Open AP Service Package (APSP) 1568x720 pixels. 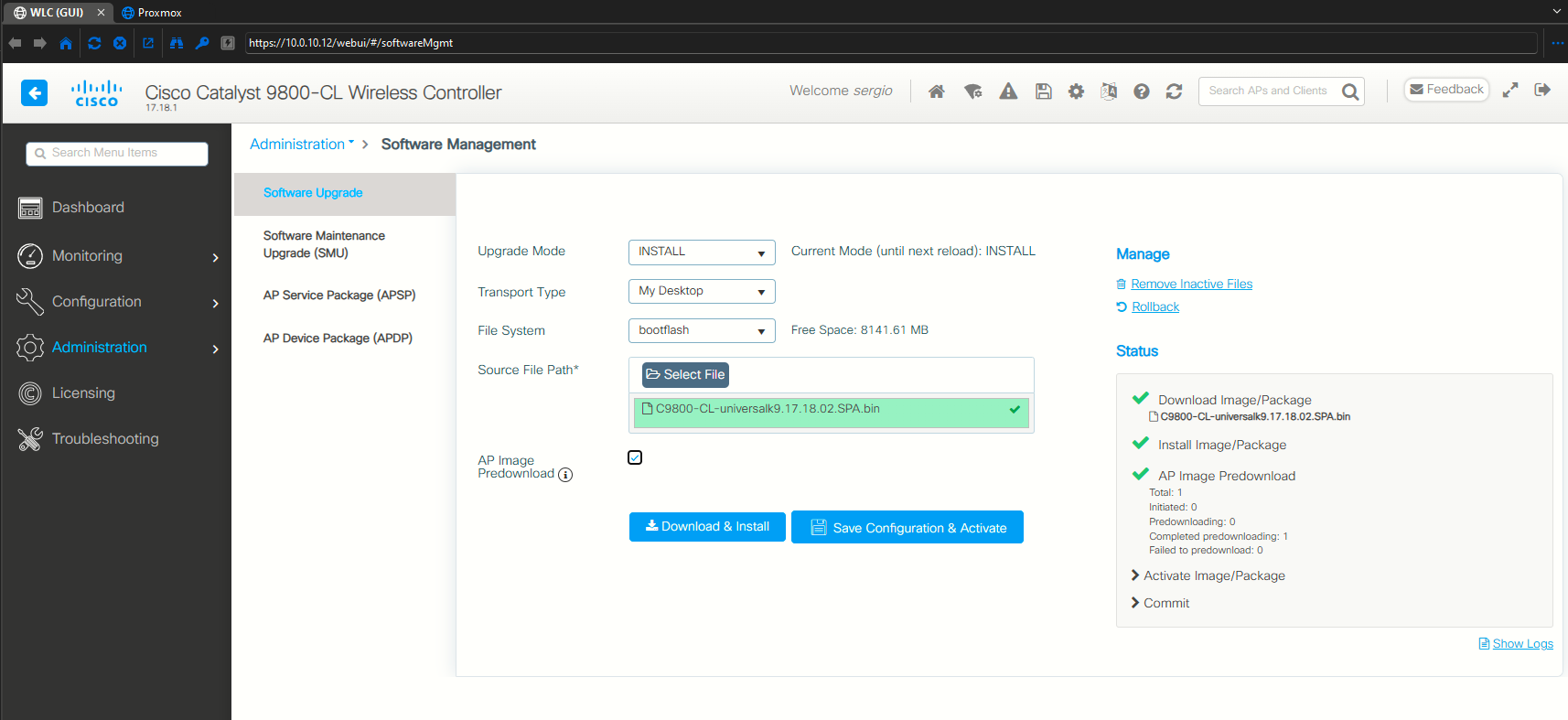coord(339,296)
